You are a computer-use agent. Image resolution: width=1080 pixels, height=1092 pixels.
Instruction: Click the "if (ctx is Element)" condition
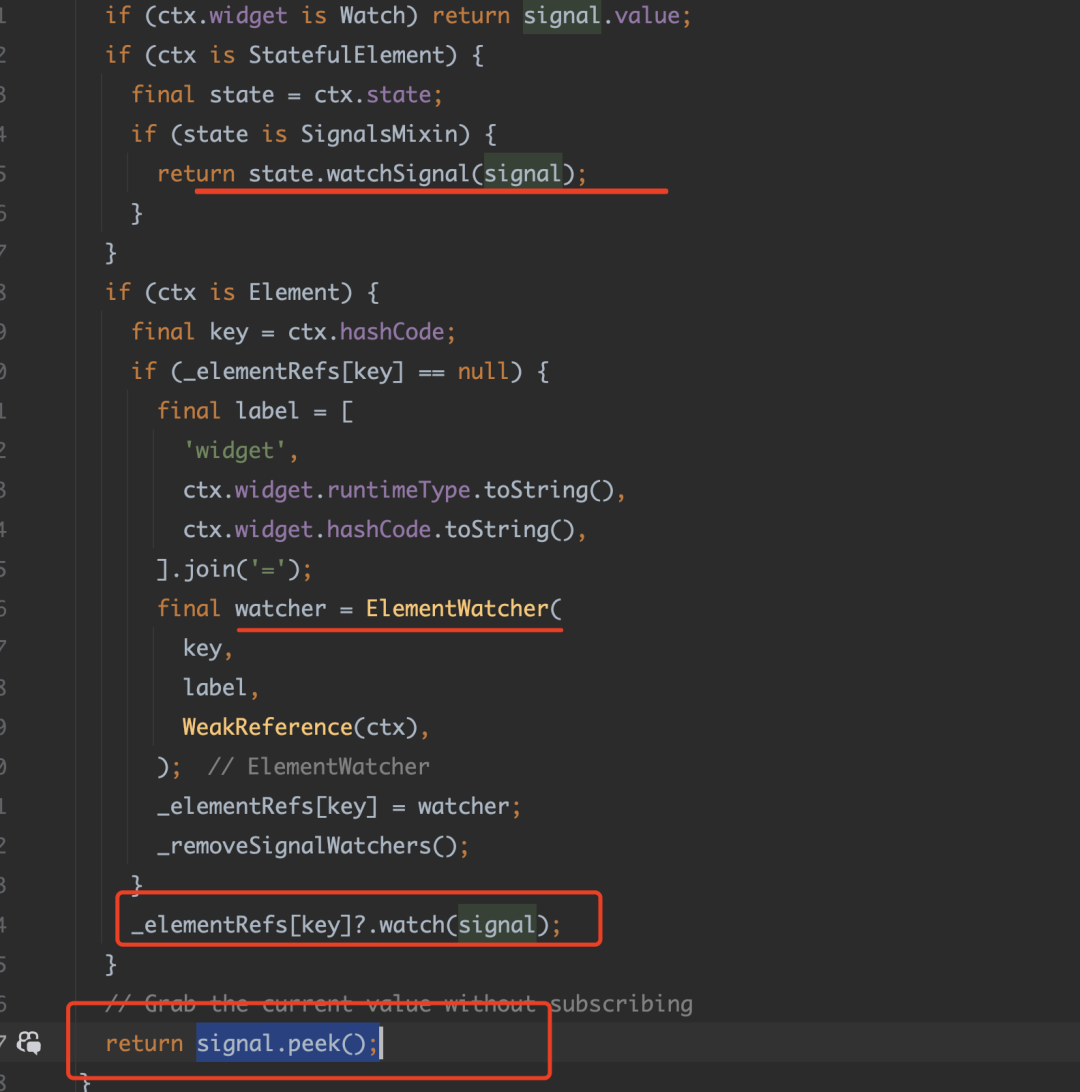(238, 292)
